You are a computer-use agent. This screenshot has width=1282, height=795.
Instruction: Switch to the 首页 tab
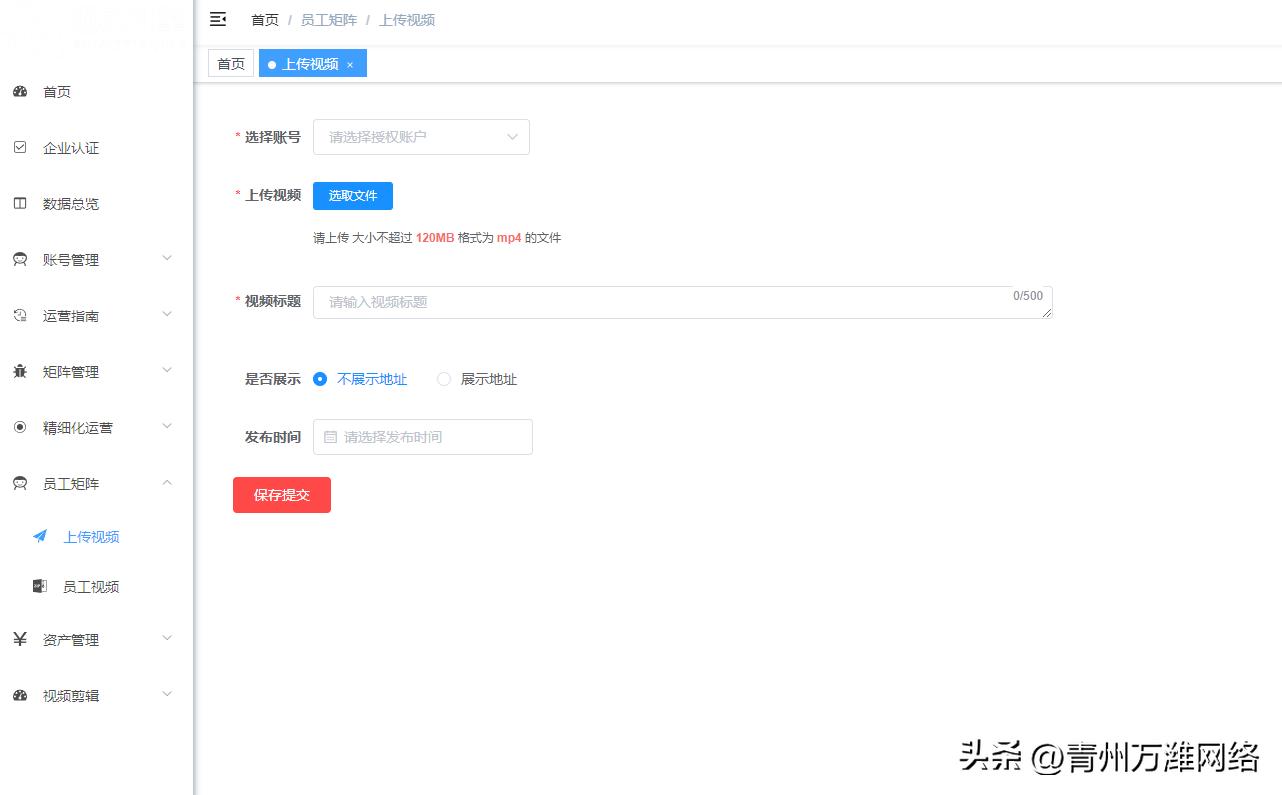pyautogui.click(x=230, y=62)
